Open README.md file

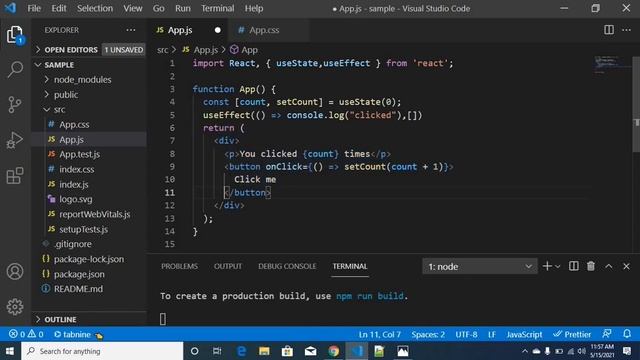click(x=78, y=289)
